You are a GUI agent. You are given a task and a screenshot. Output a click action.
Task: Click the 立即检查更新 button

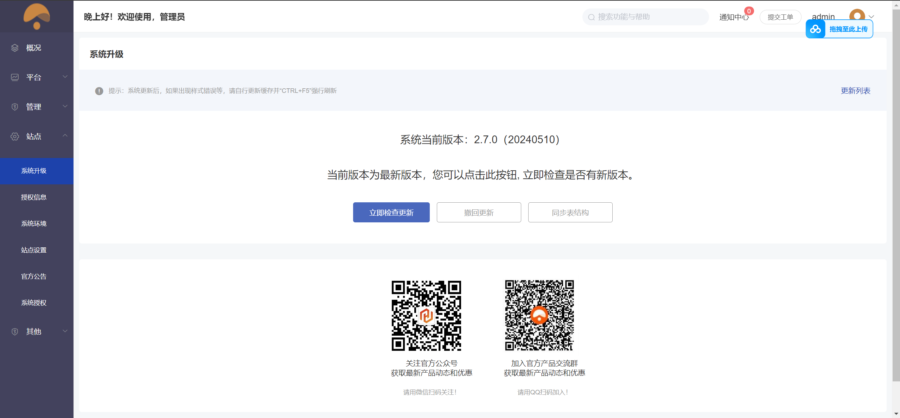pyautogui.click(x=391, y=212)
